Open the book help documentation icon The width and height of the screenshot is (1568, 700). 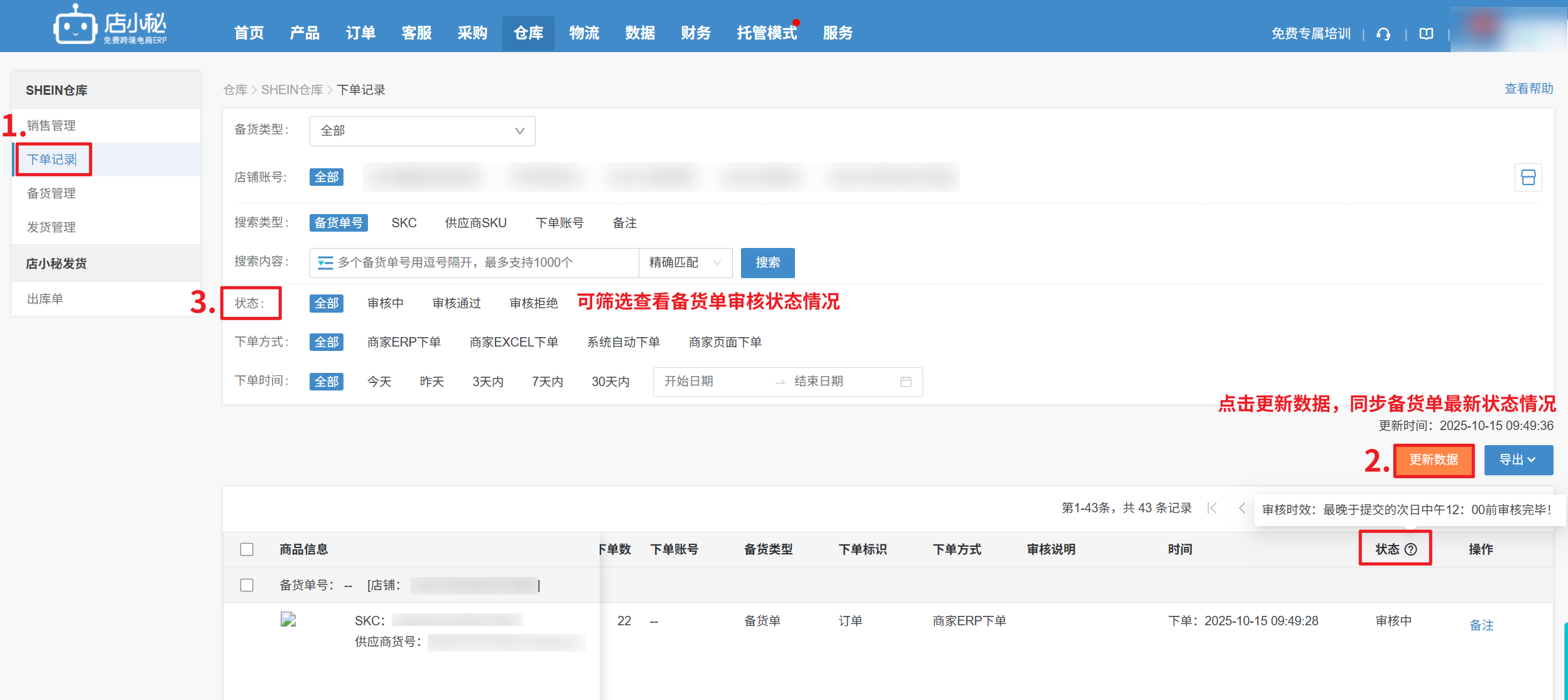click(x=1426, y=34)
